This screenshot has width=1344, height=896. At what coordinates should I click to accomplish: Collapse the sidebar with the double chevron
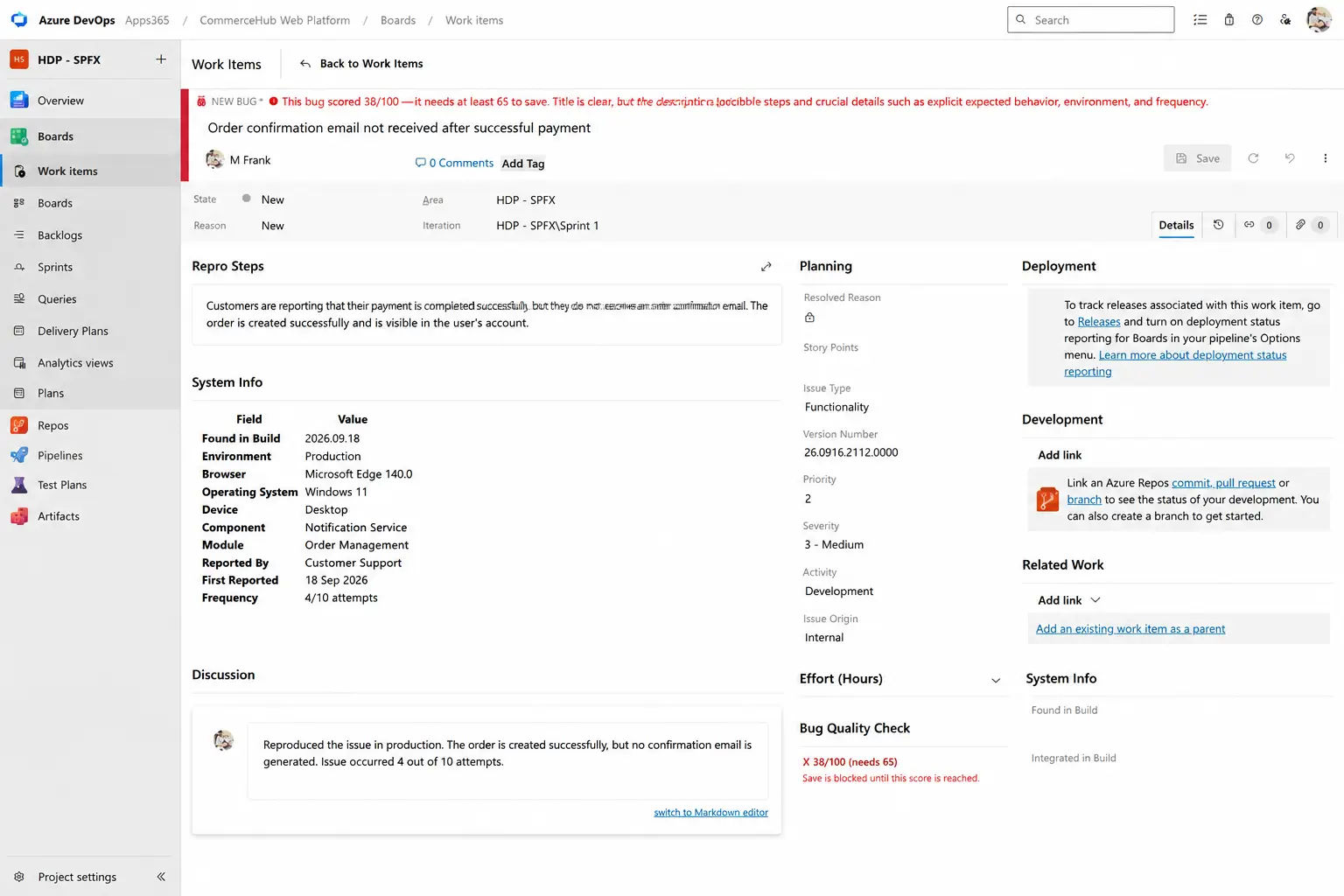click(161, 877)
